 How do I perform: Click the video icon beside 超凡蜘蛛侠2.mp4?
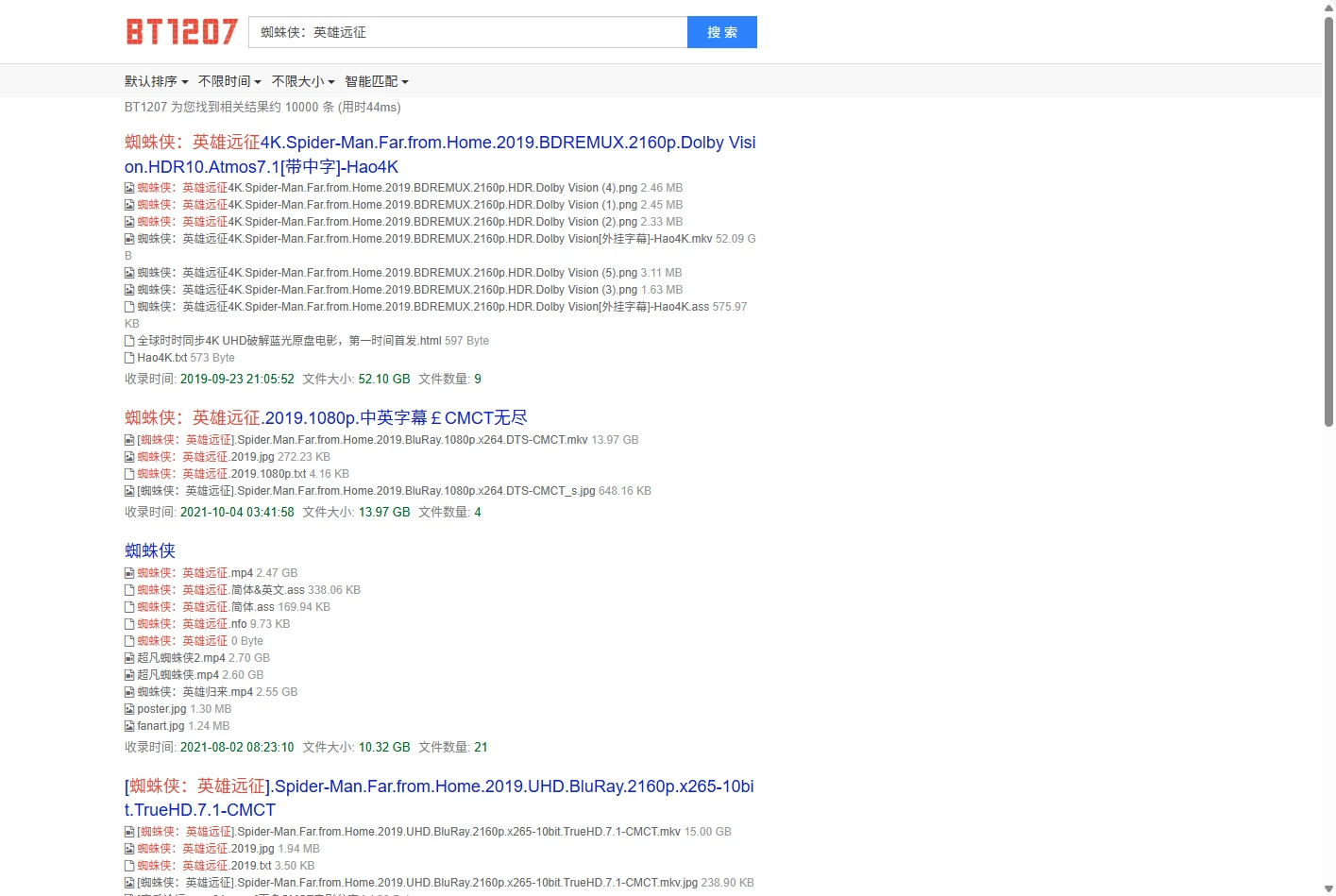point(129,658)
